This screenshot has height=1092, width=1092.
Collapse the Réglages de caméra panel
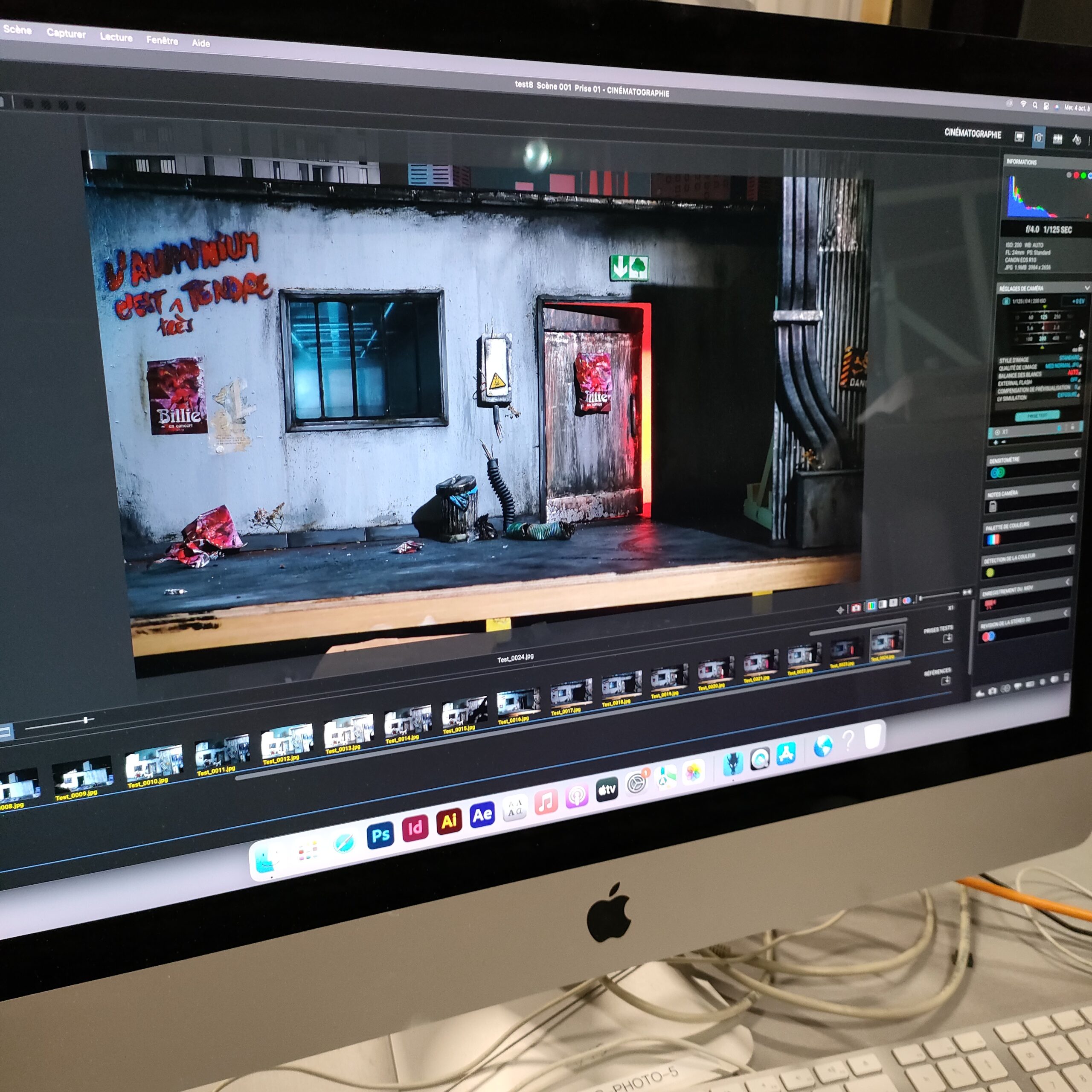click(1087, 288)
